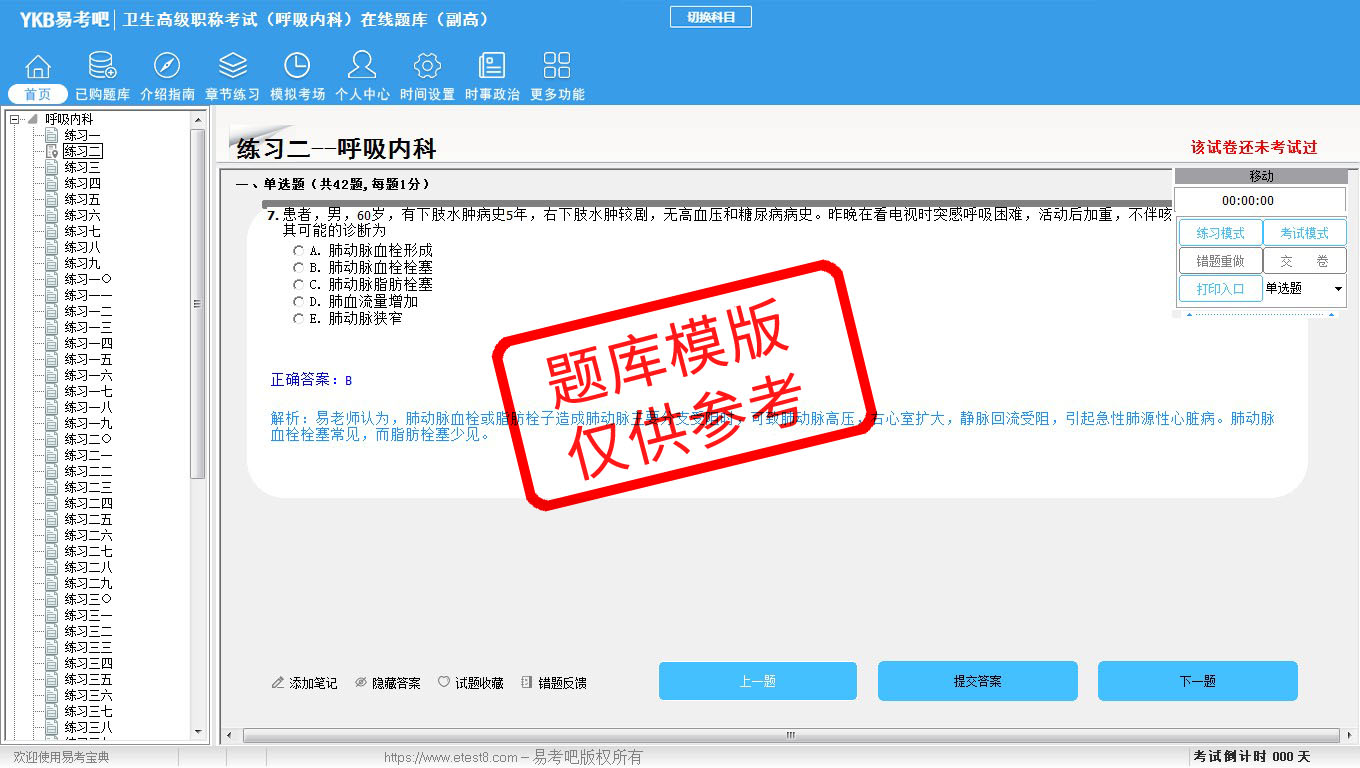
Task: Select 练习五 in the tree
Action: coord(82,199)
